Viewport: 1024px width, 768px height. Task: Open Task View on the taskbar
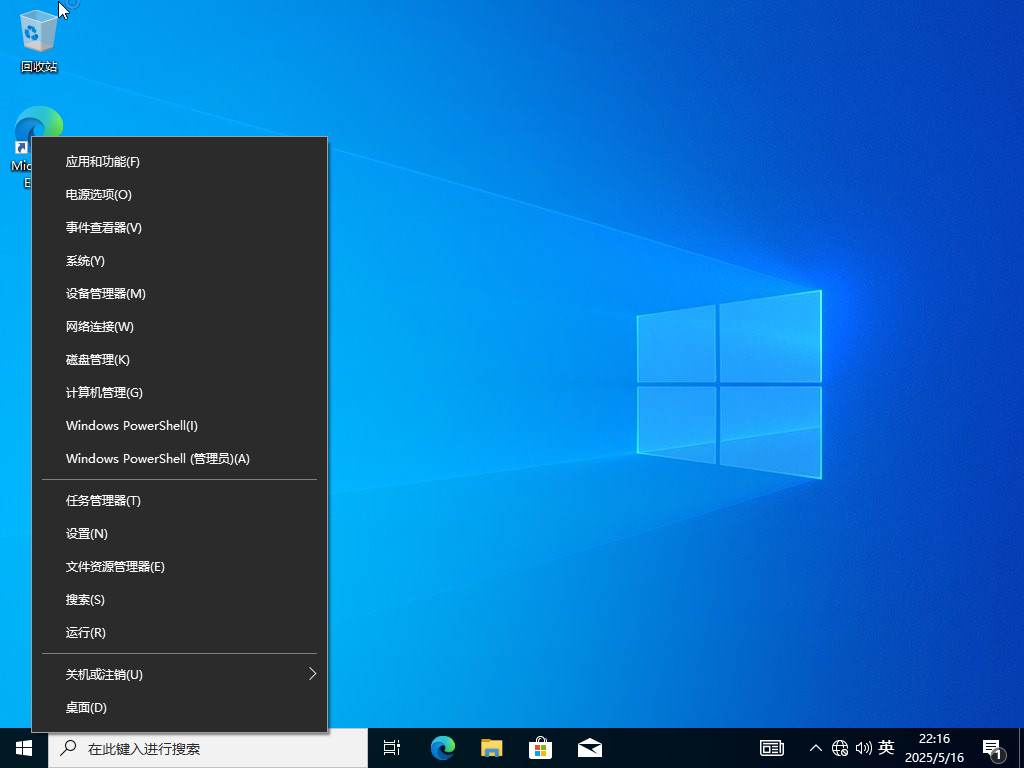[392, 748]
